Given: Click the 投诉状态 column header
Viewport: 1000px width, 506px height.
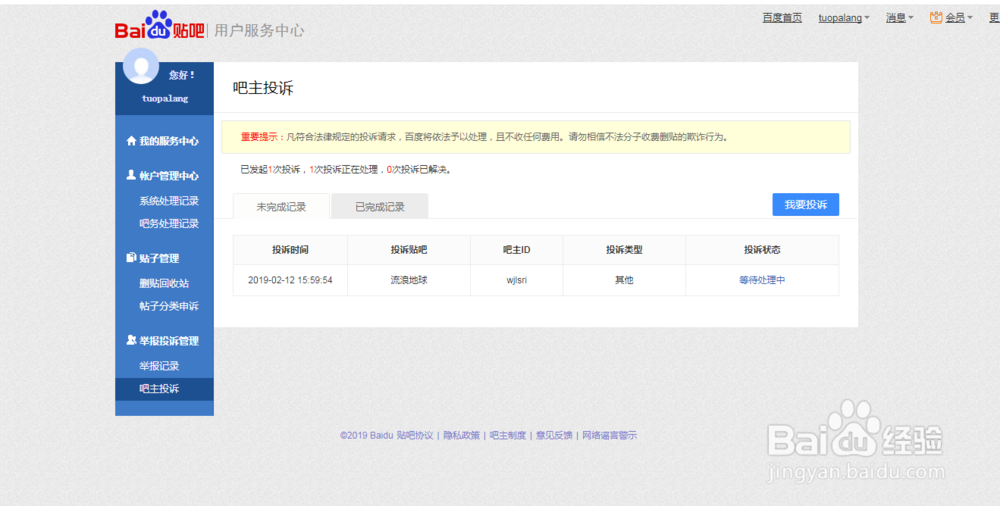Looking at the screenshot, I should 762,250.
